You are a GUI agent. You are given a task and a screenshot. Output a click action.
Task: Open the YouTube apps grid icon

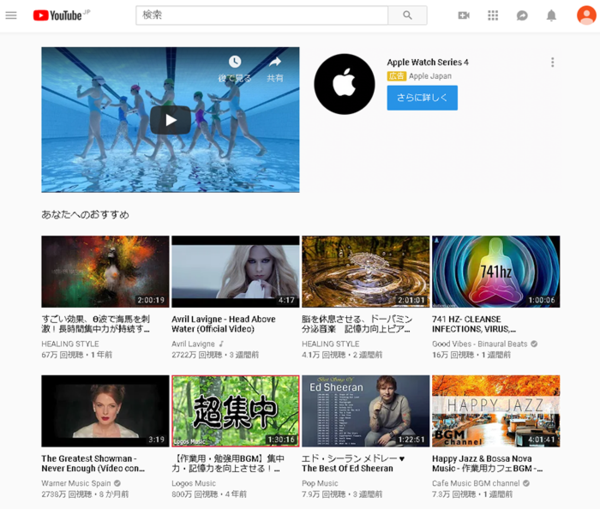(x=493, y=15)
